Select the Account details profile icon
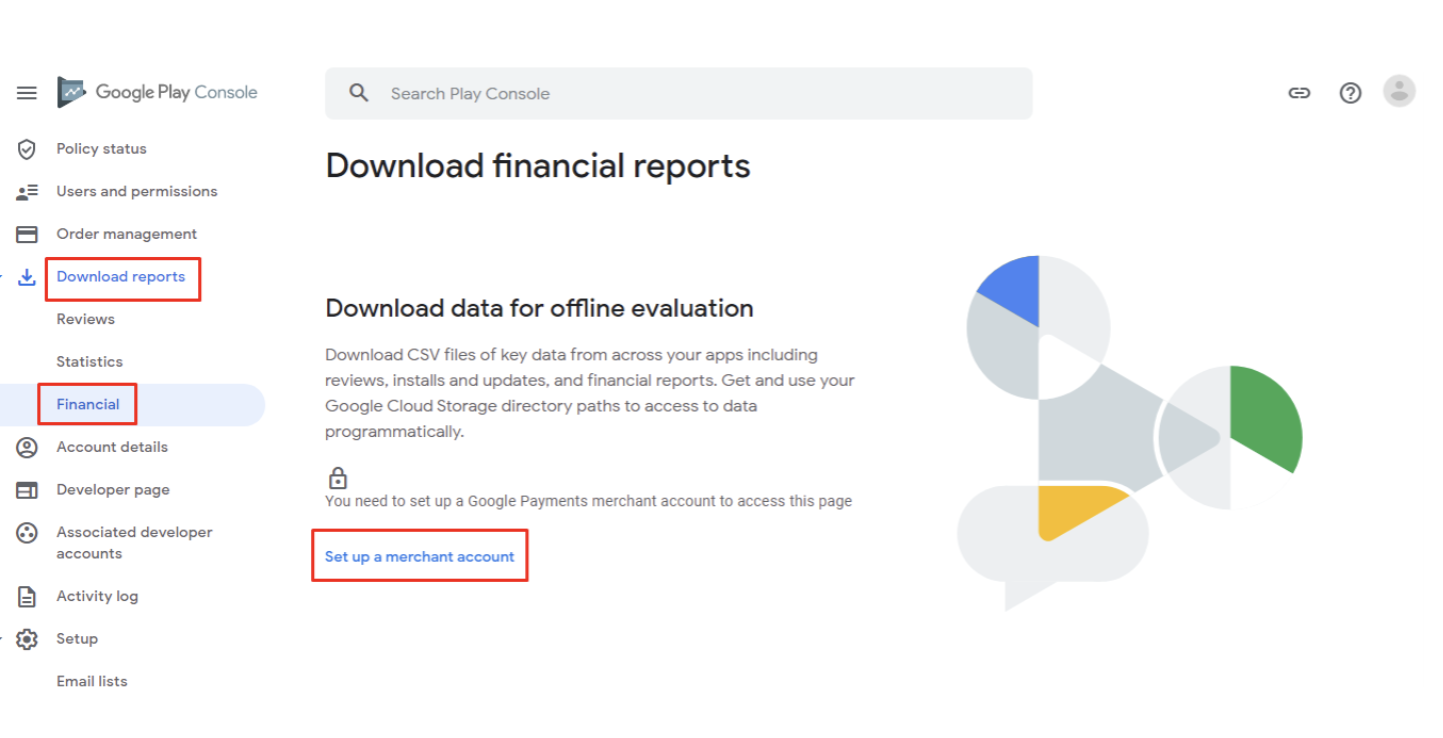 pos(26,447)
